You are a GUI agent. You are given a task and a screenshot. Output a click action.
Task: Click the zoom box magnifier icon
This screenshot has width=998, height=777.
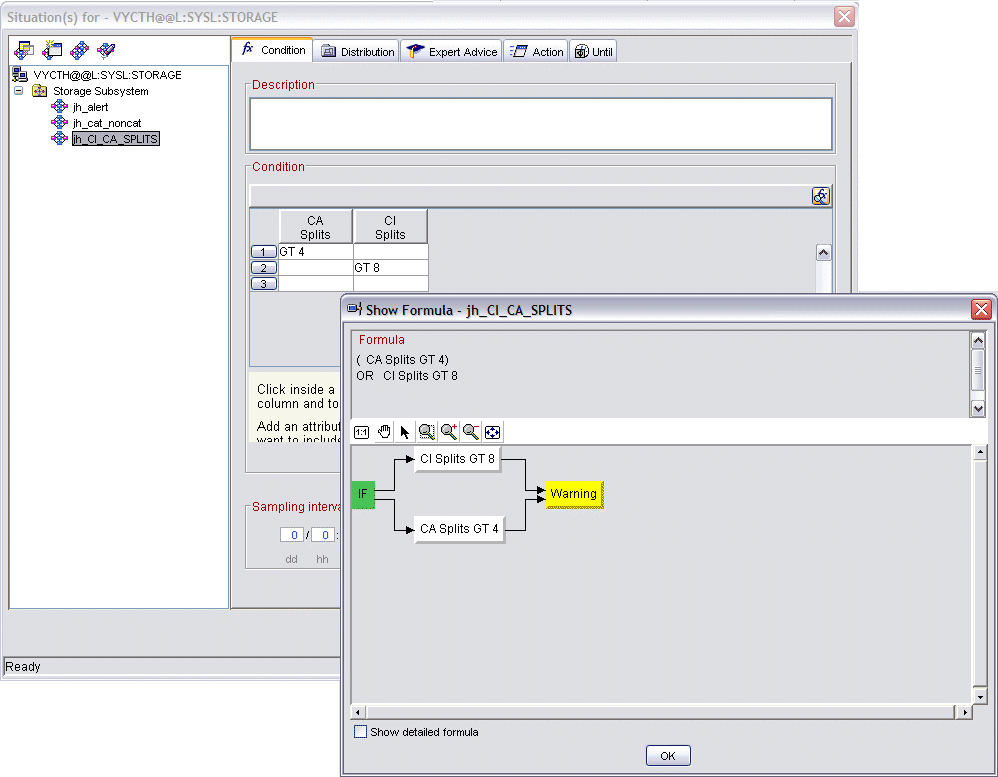(427, 432)
